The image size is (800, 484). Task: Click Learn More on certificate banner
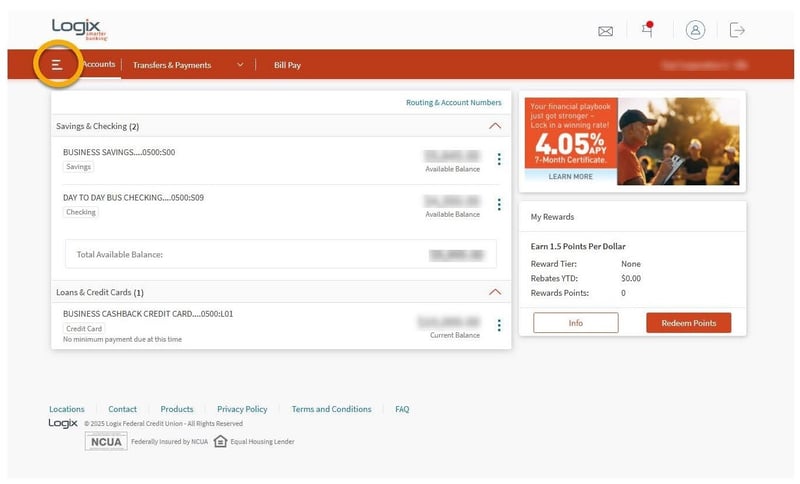point(570,177)
